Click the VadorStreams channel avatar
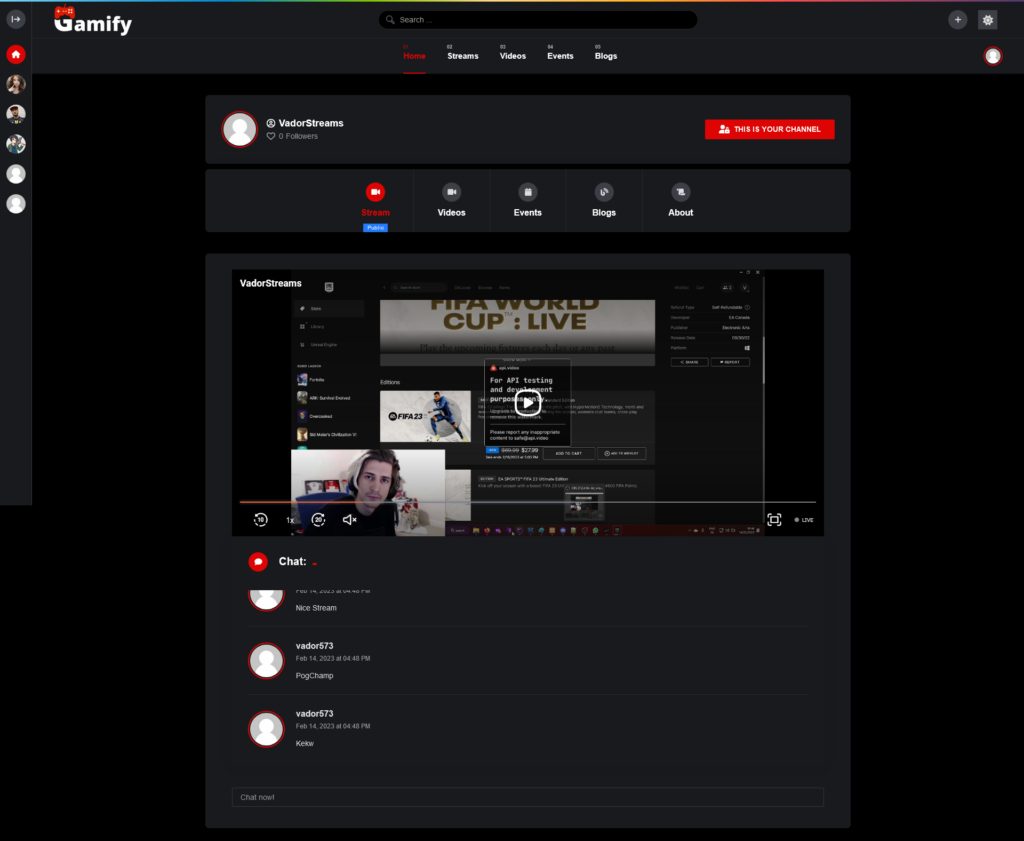 (x=240, y=129)
